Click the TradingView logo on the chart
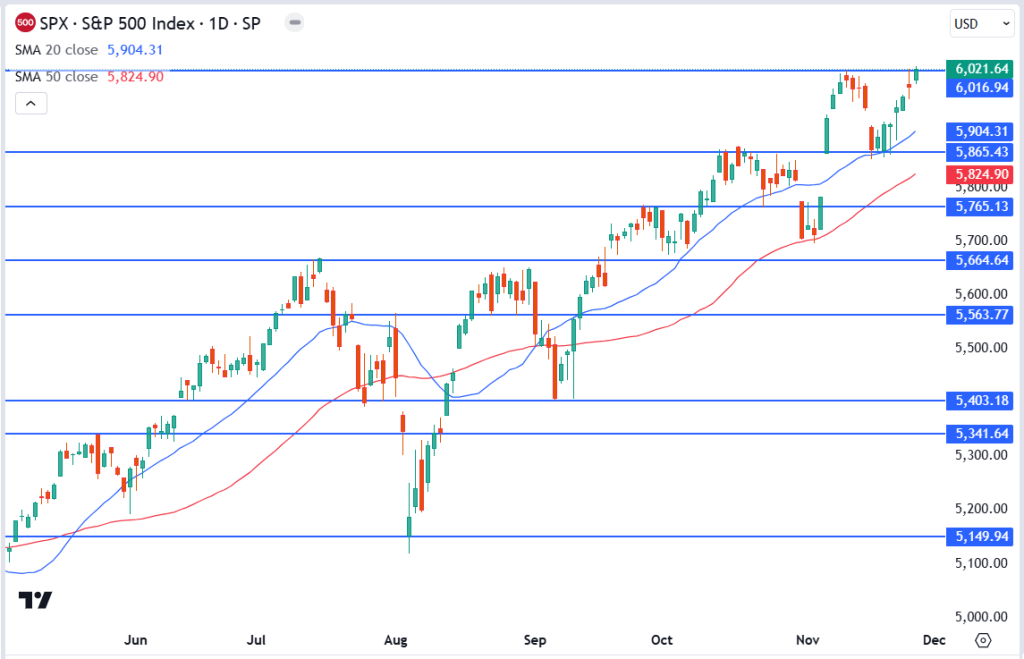 point(35,599)
